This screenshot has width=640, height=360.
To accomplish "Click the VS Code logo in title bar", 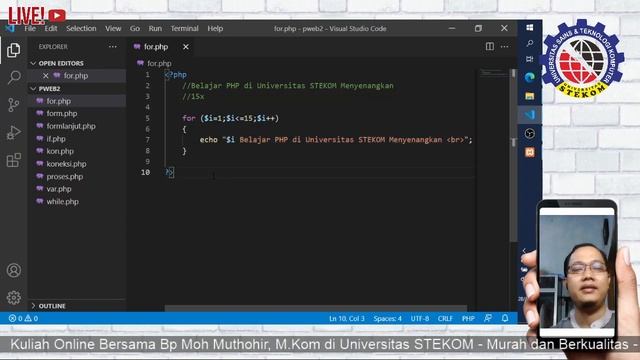I will click(10, 29).
